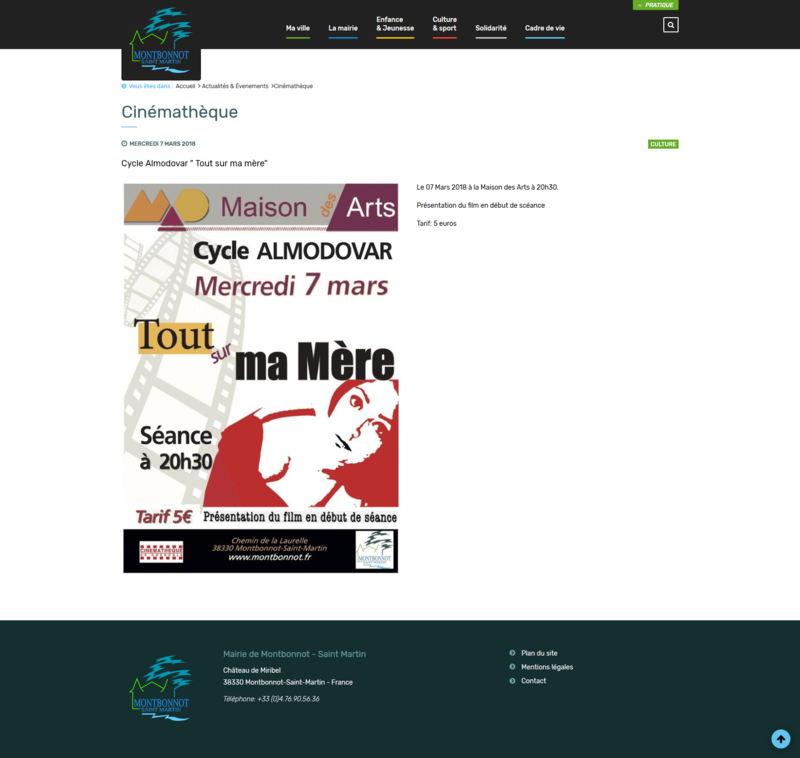Click the date Mercredi 7 mars 2018
The height and width of the screenshot is (758, 800).
pos(162,144)
